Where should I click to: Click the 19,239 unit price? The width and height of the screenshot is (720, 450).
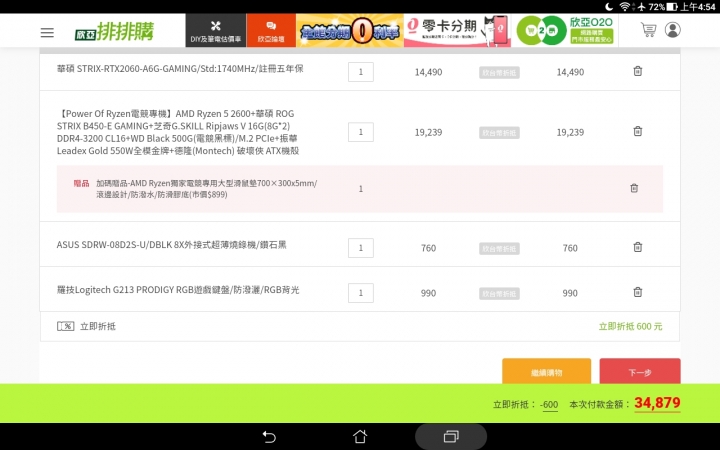coord(428,132)
